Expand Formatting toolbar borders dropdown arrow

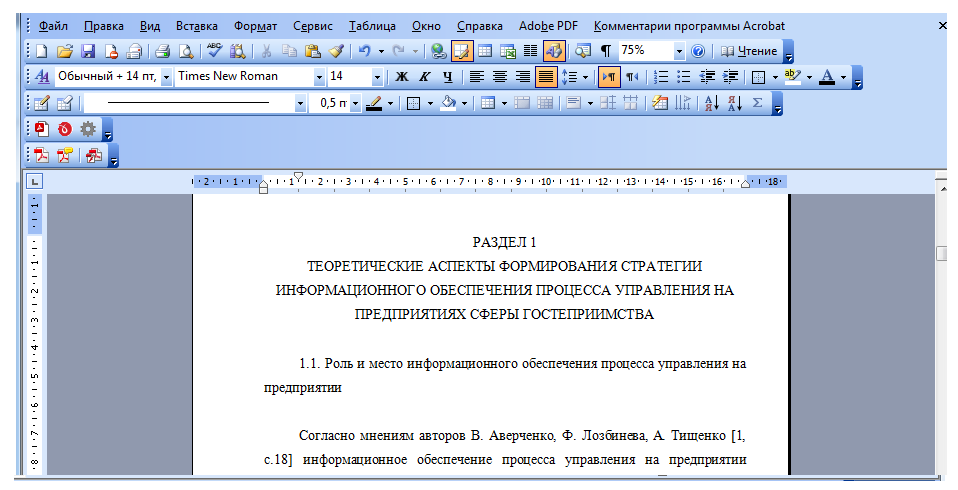775,77
